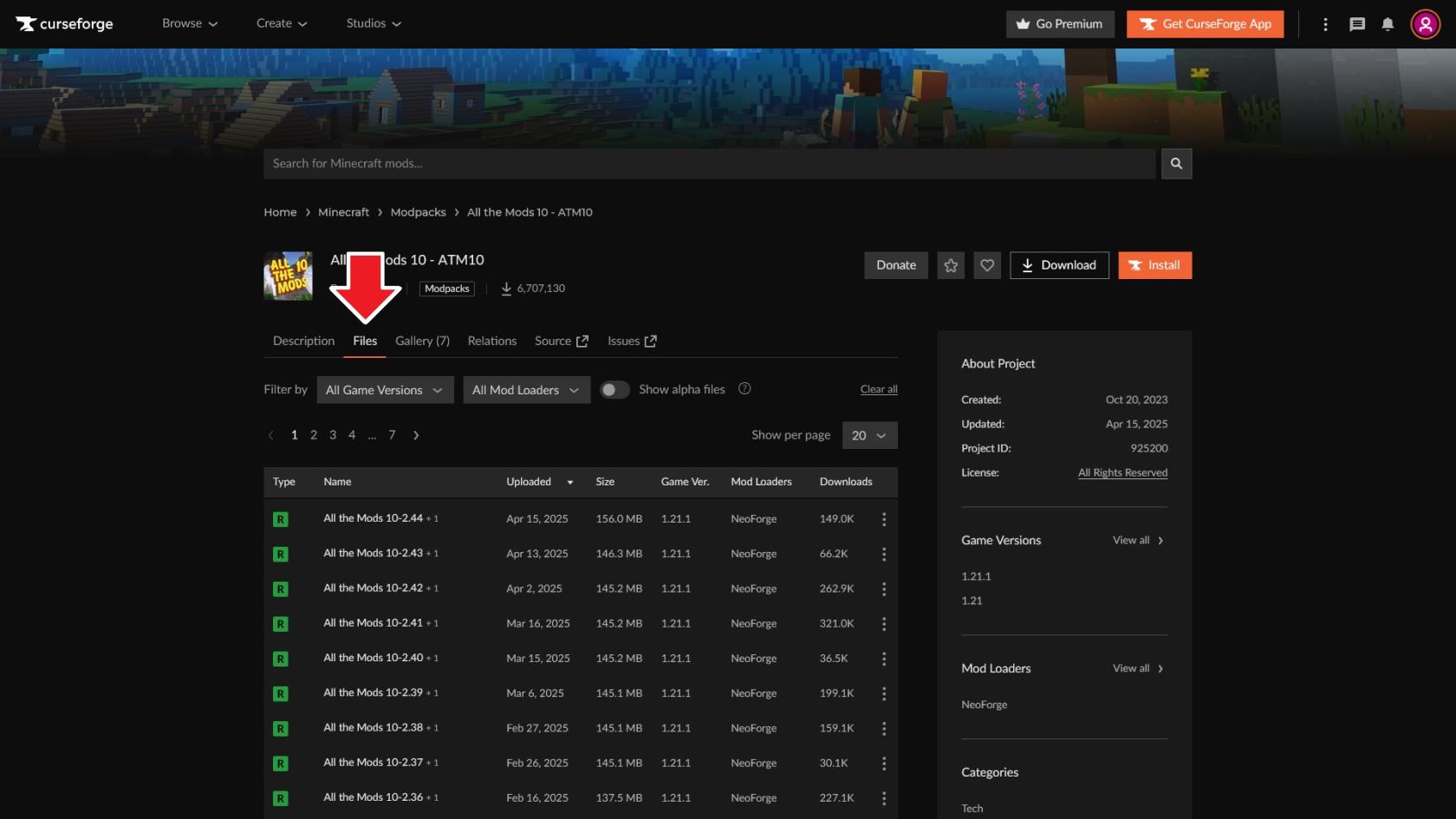Image resolution: width=1456 pixels, height=819 pixels.
Task: Click the previous page left chevron
Action: click(271, 435)
